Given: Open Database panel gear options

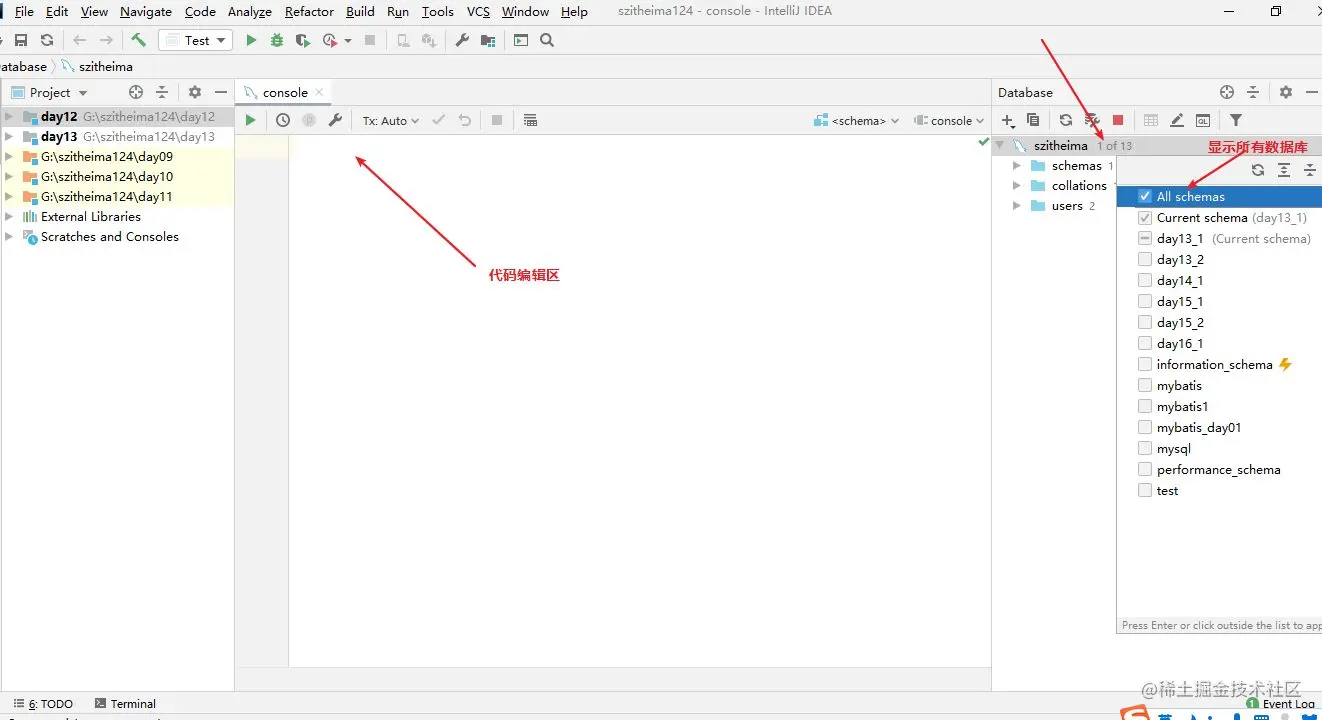Looking at the screenshot, I should click(x=1286, y=92).
